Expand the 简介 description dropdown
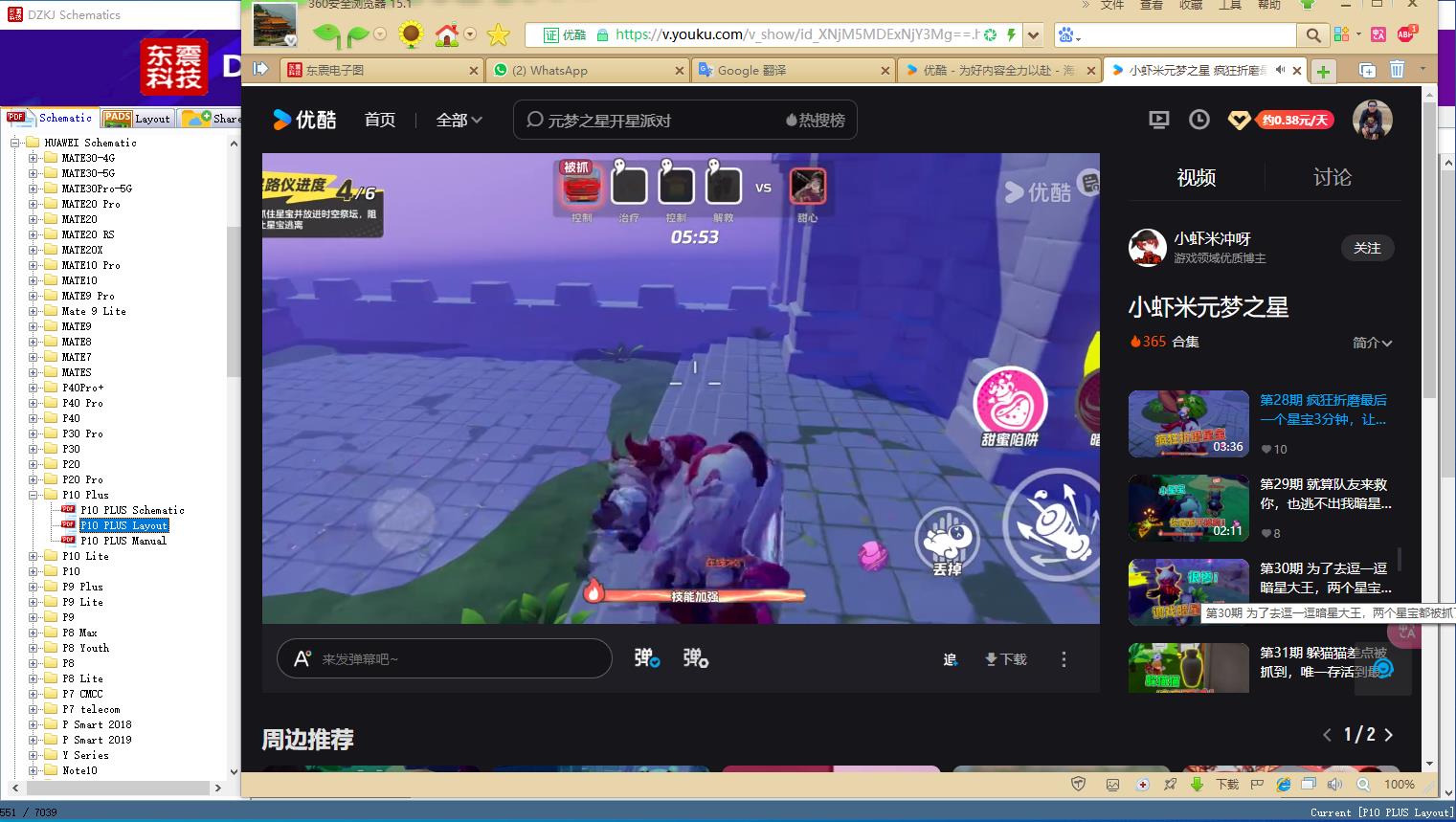 (1373, 343)
